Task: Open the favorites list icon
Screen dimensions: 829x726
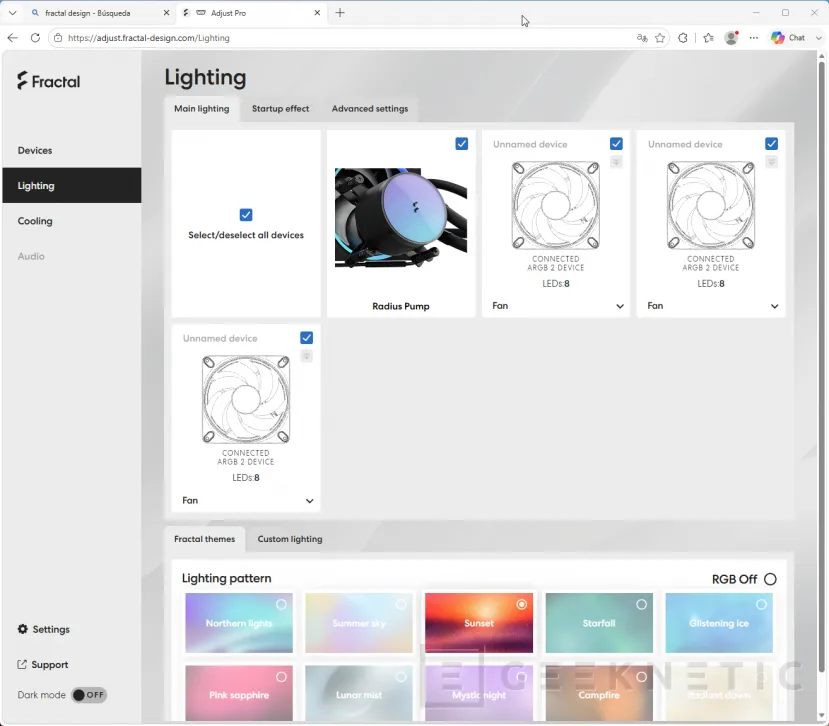Action: point(708,38)
